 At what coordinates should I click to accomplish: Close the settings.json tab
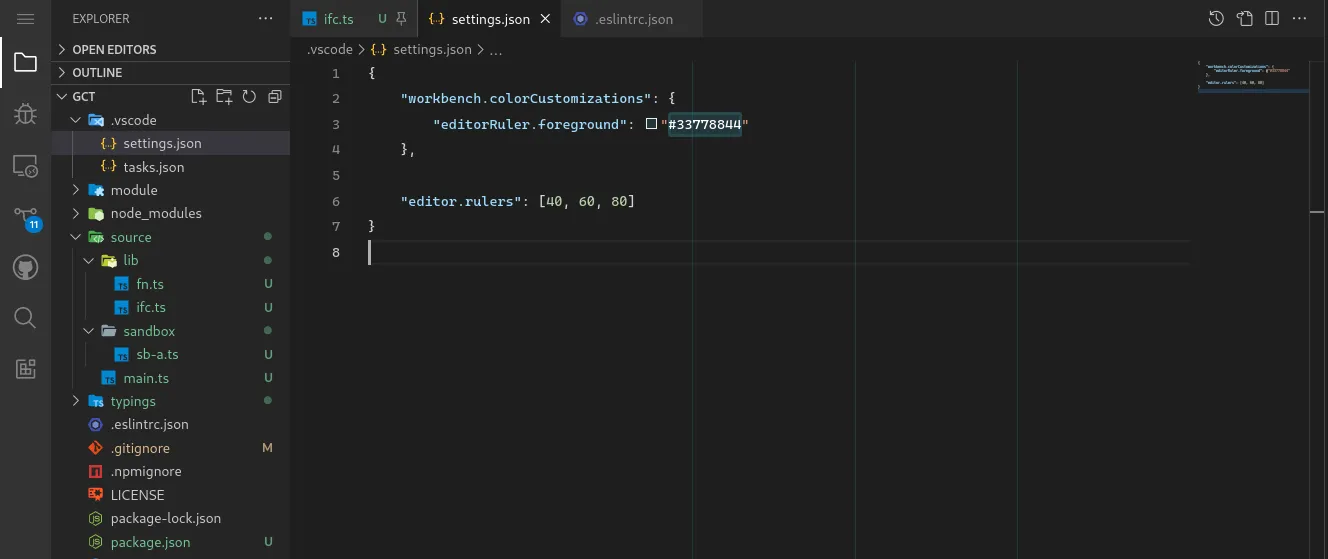coord(545,19)
